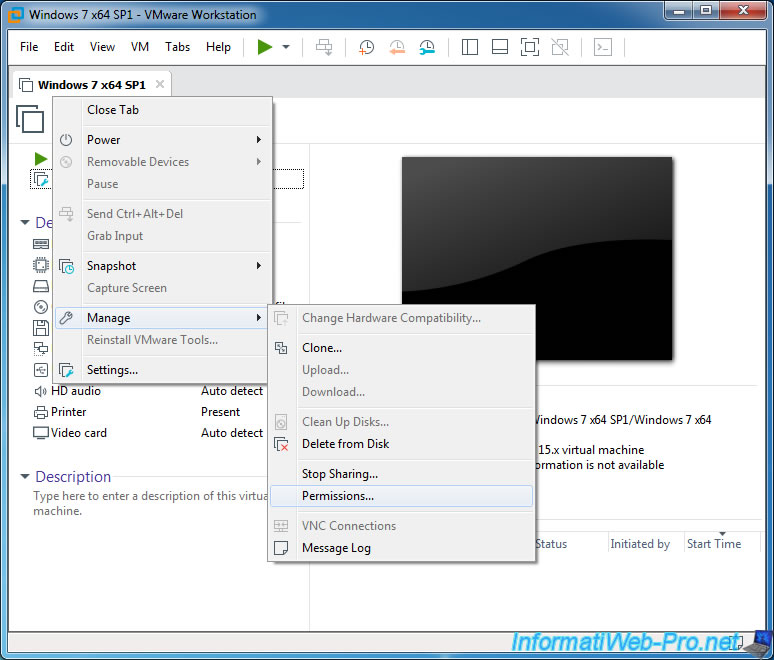
Task: Take a snapshot with the clock-plus icon
Action: tap(366, 47)
